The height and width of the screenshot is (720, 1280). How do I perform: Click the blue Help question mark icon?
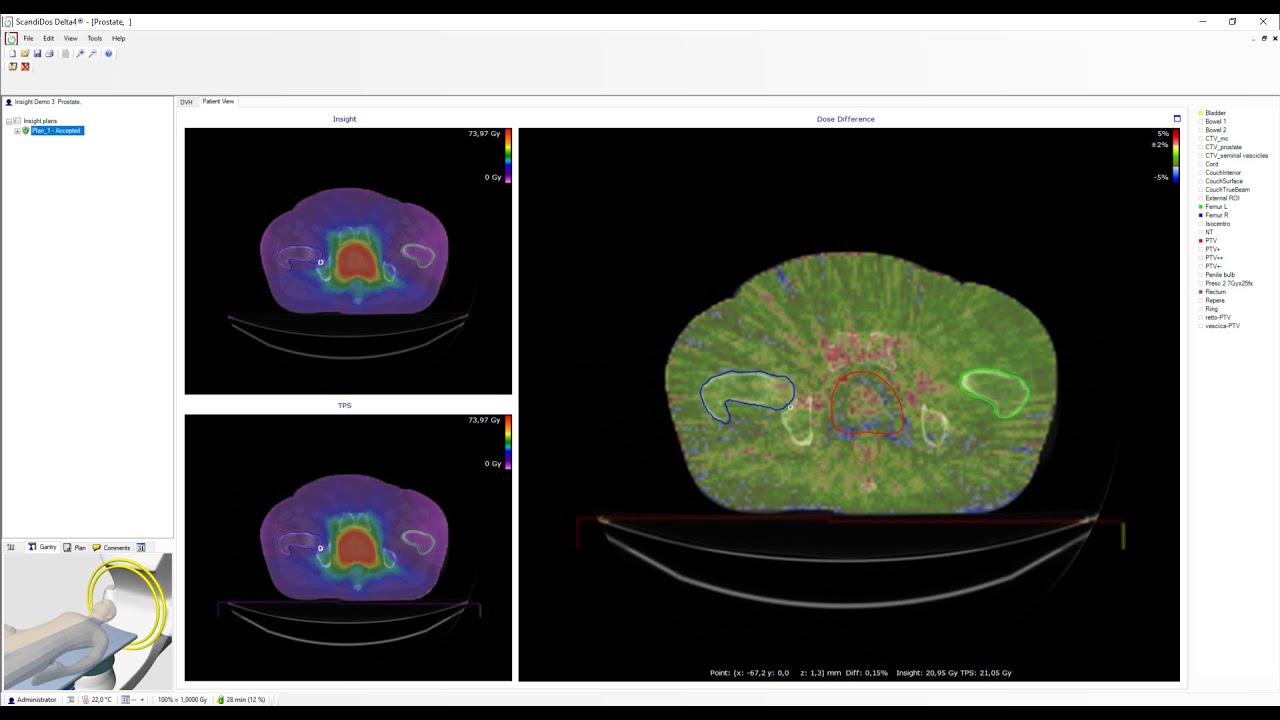108,54
